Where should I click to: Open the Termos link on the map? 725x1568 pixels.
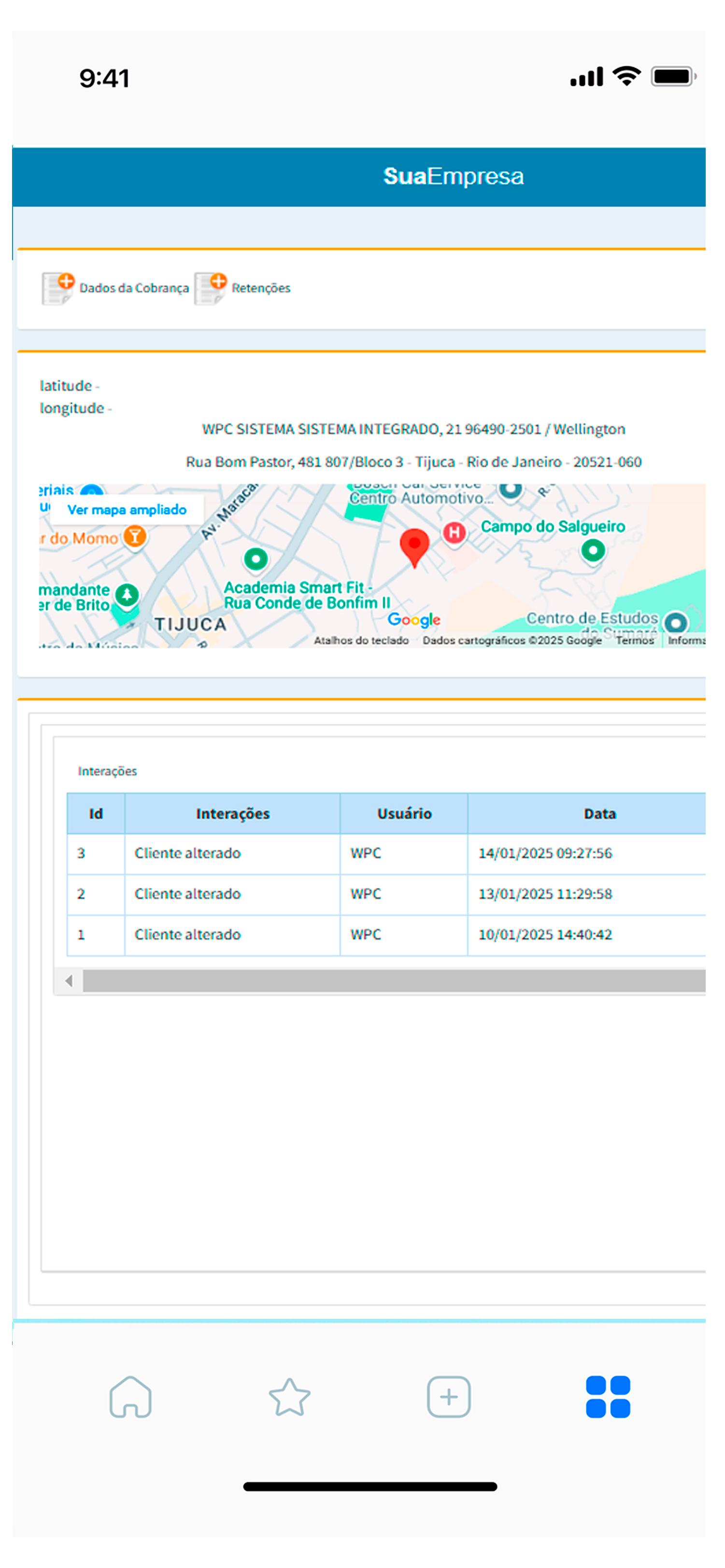(x=634, y=640)
